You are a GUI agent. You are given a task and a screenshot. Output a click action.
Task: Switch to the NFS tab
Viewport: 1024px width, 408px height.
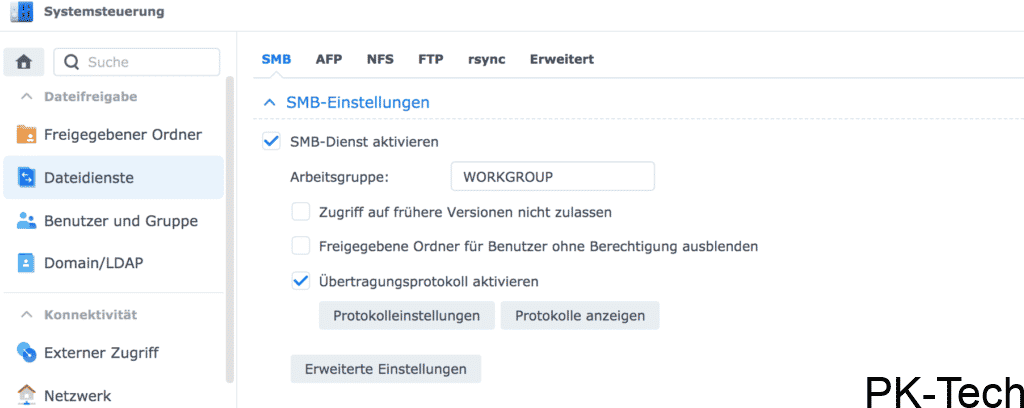380,59
